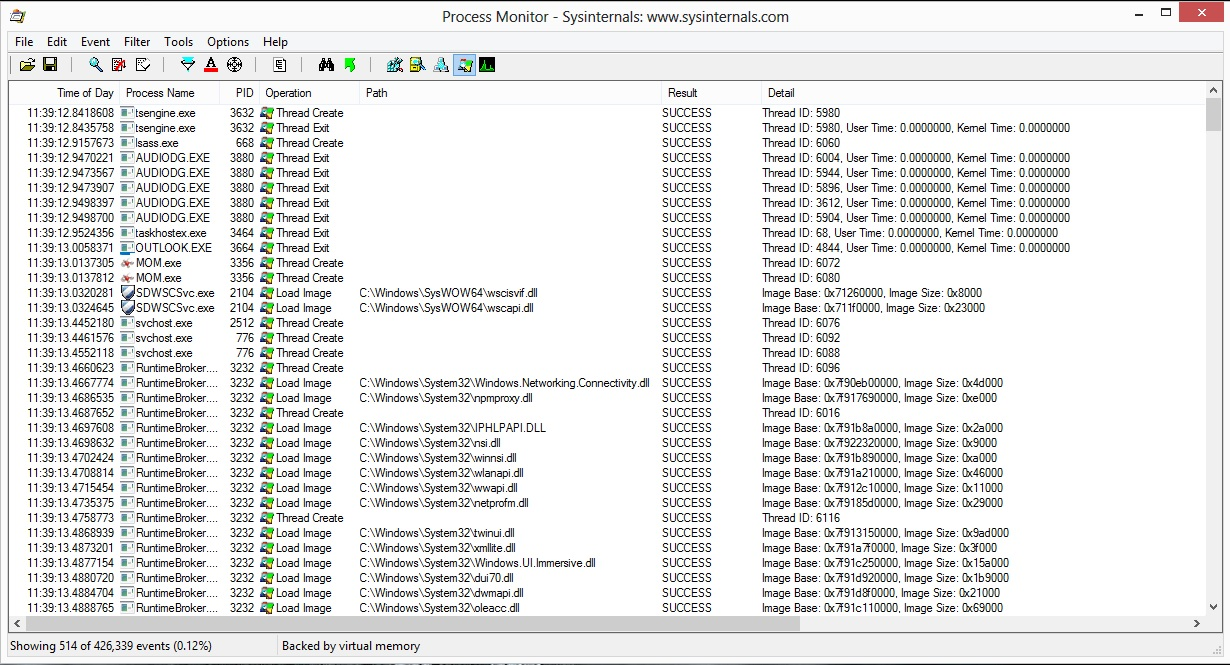
Task: Toggle the Autoscroll toolbar icon
Action: (x=119, y=65)
